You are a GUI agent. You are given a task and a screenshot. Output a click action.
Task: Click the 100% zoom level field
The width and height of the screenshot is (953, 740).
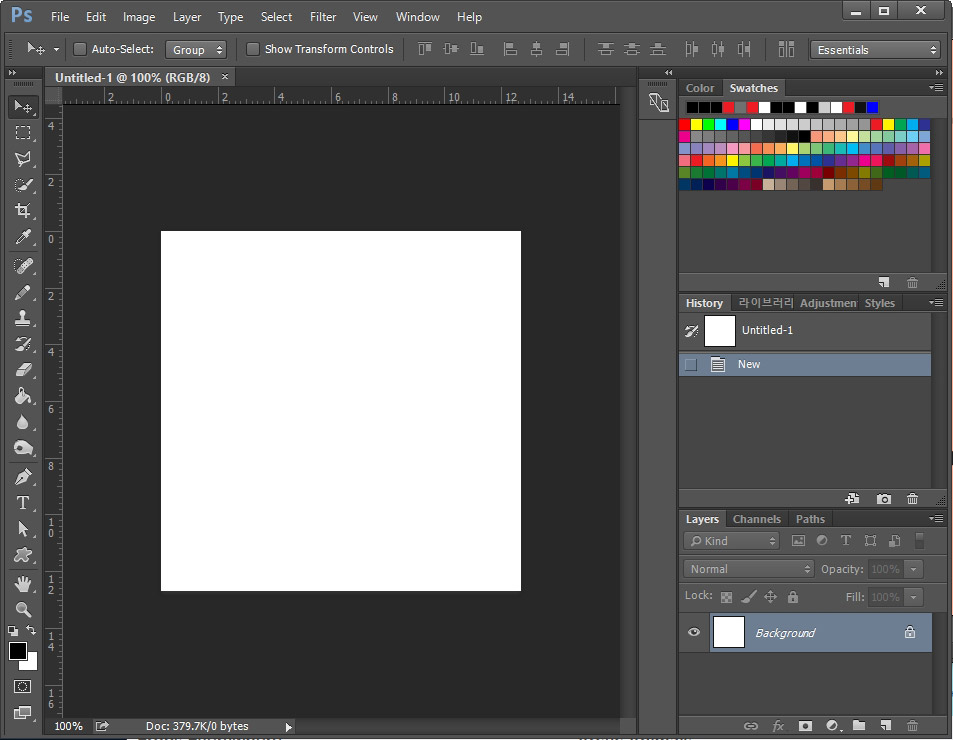click(68, 726)
